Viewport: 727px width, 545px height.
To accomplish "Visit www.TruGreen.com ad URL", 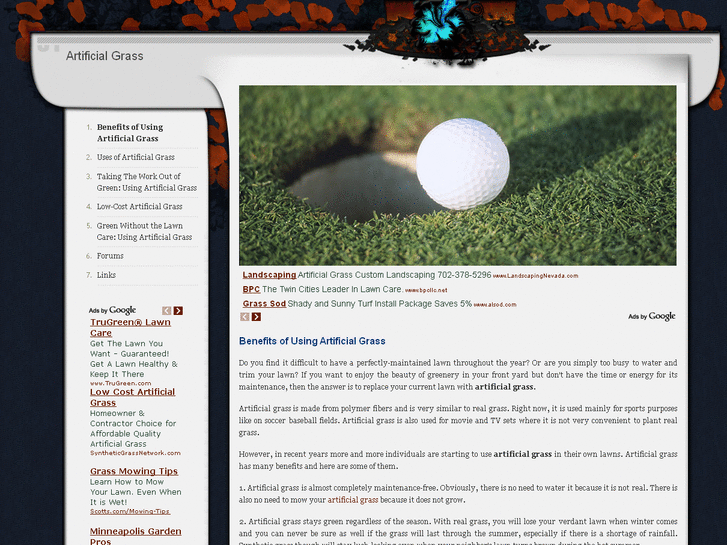I will (x=121, y=383).
